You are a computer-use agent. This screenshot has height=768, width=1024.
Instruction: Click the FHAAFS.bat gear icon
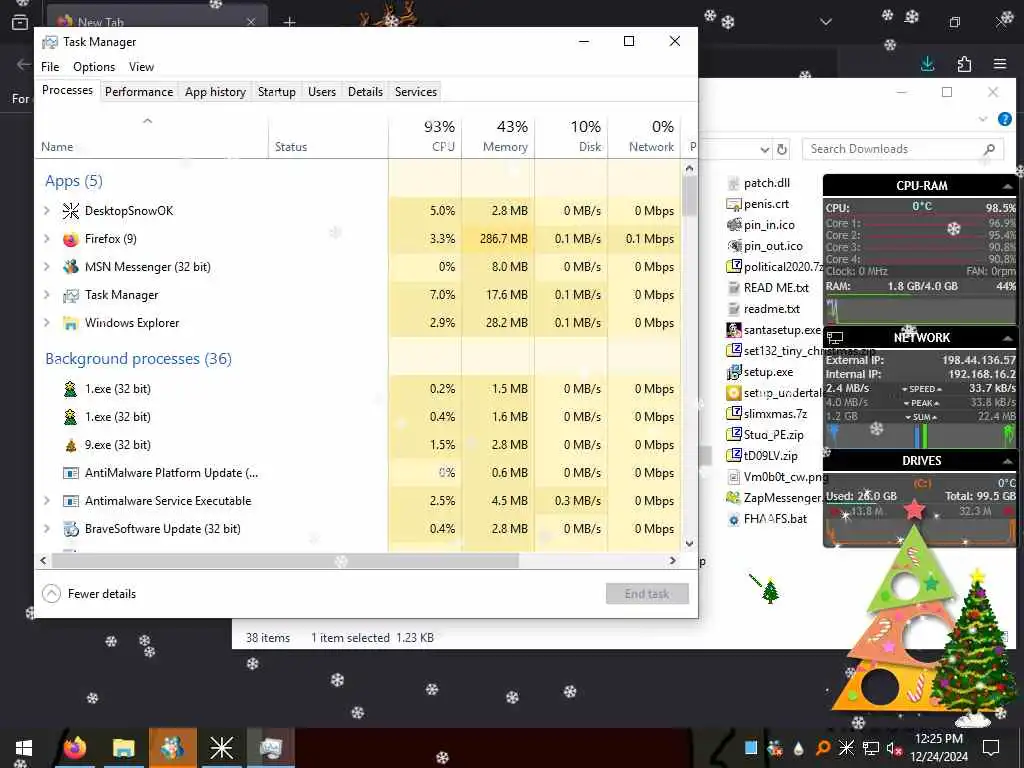[x=734, y=519]
